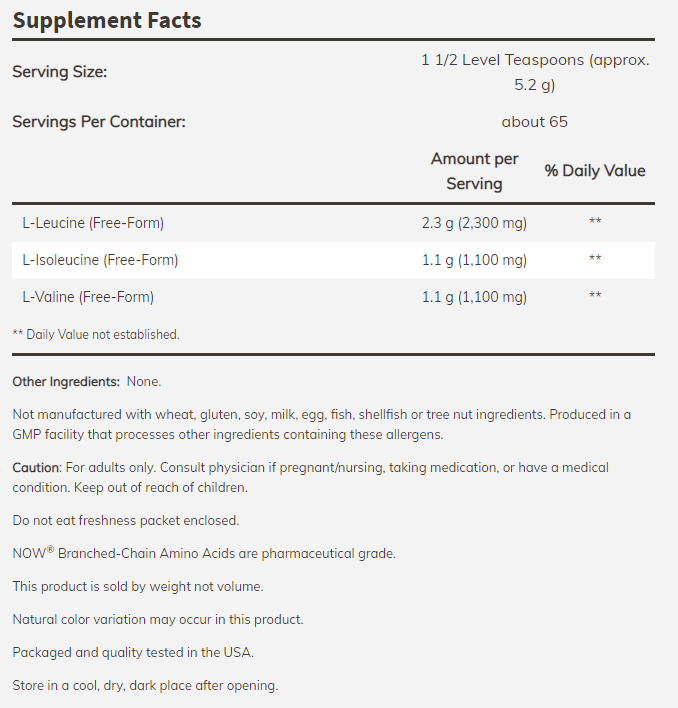Click the % Daily Value column header
Viewport: 678px width, 708px height.
pos(595,171)
